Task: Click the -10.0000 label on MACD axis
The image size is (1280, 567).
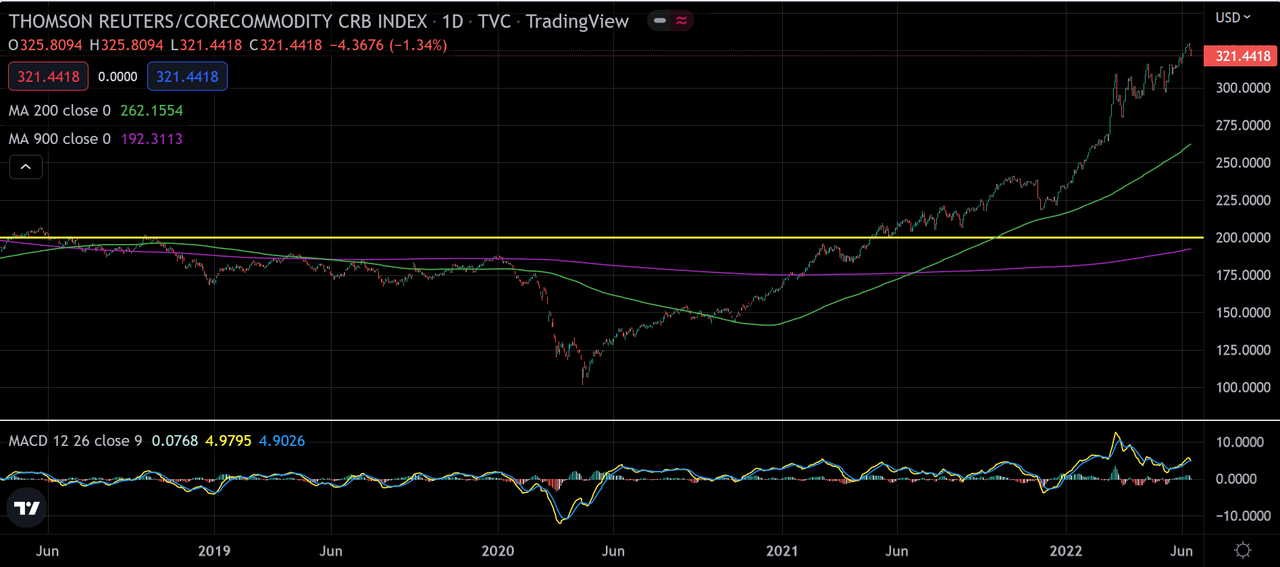Action: pos(1242,516)
